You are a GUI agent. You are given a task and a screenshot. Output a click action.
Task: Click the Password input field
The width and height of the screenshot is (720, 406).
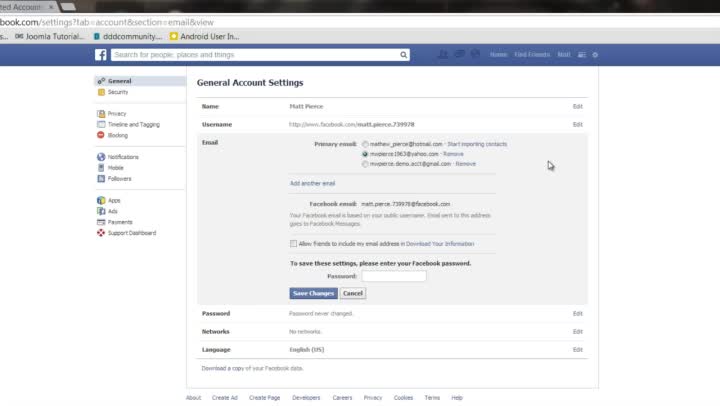click(394, 276)
